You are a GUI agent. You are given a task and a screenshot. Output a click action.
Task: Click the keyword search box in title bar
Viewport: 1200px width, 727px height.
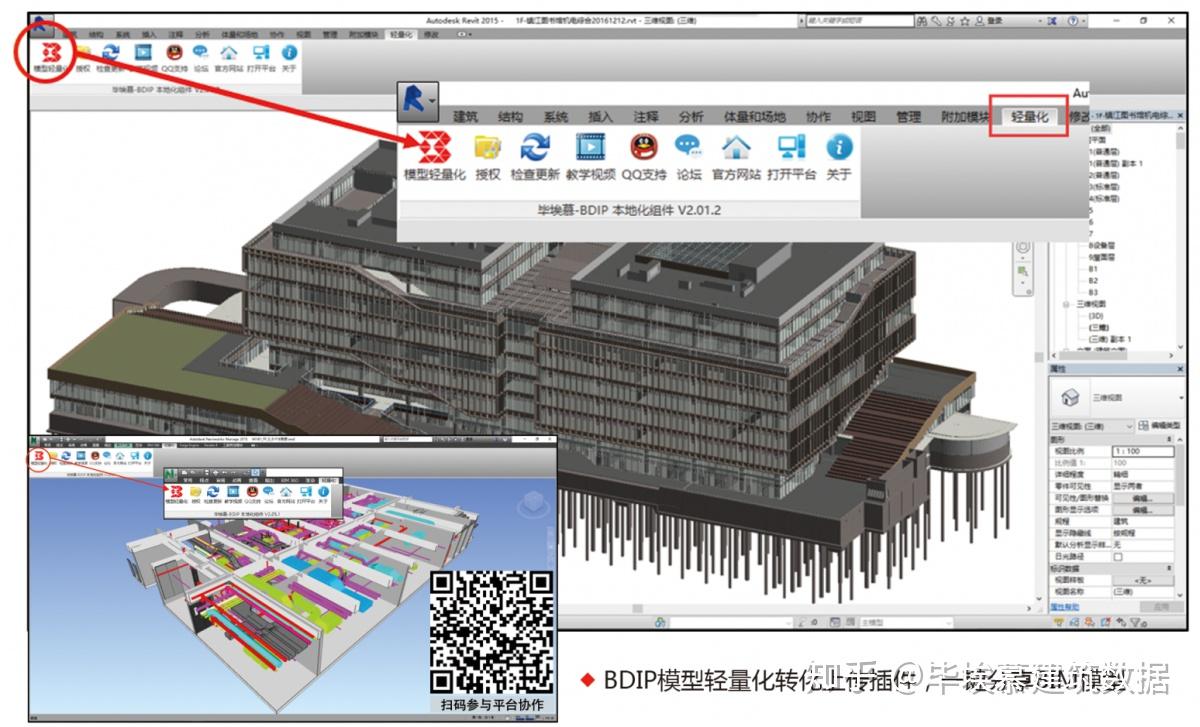858,21
